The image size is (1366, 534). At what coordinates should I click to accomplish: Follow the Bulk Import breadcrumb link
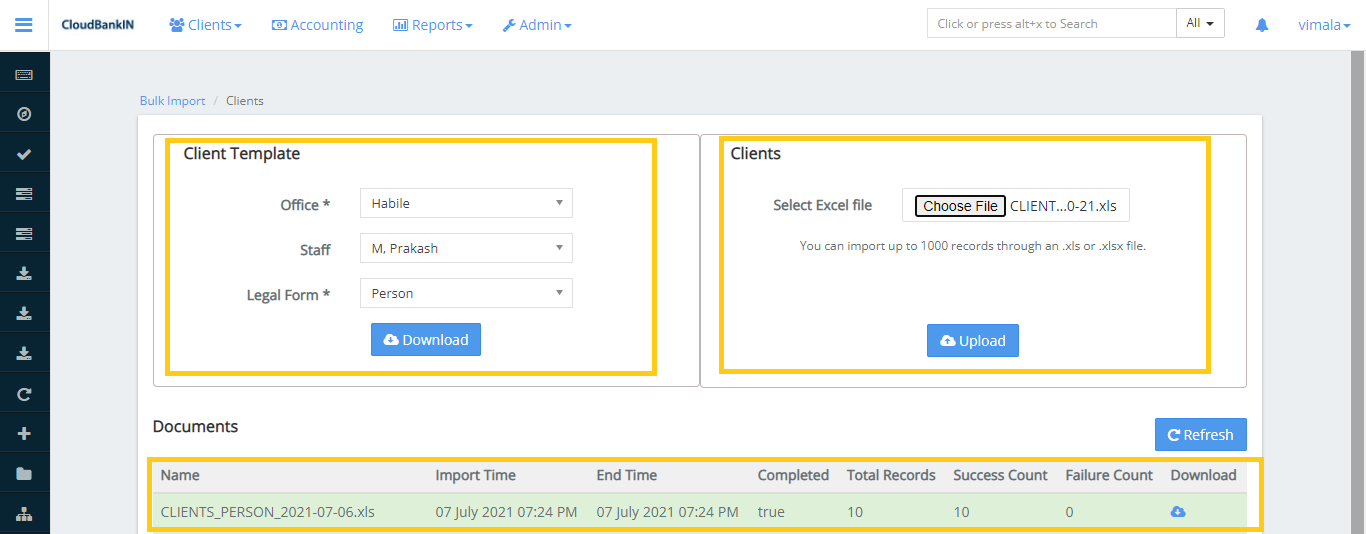(x=172, y=101)
